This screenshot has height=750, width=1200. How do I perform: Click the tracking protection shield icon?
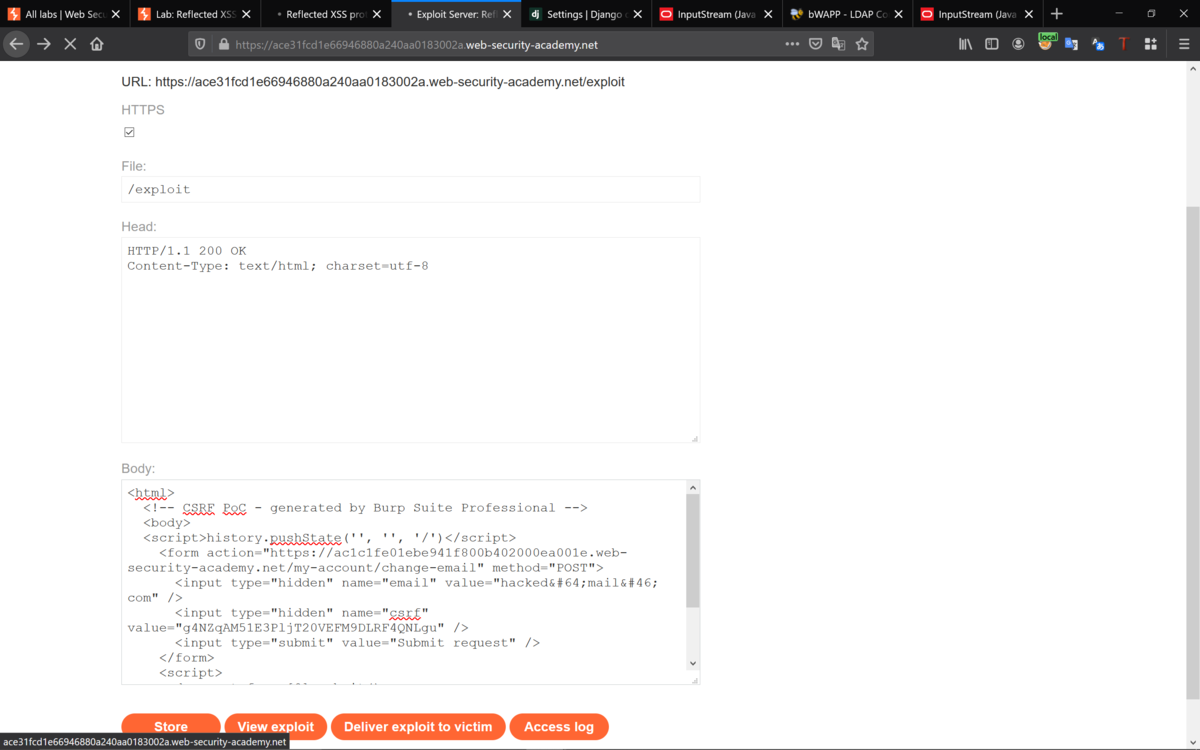201,44
